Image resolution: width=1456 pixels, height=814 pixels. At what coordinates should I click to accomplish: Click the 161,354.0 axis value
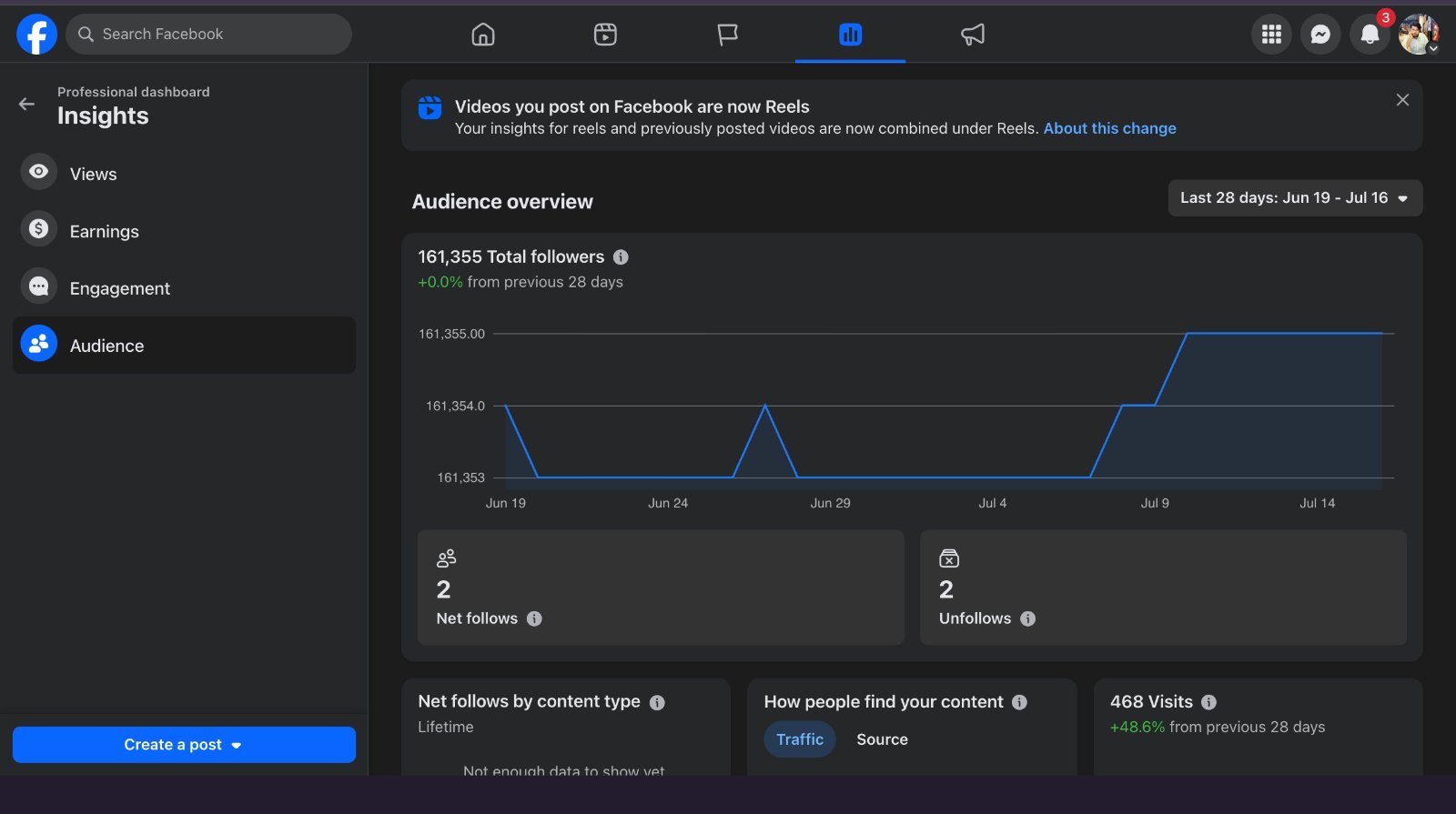point(455,406)
